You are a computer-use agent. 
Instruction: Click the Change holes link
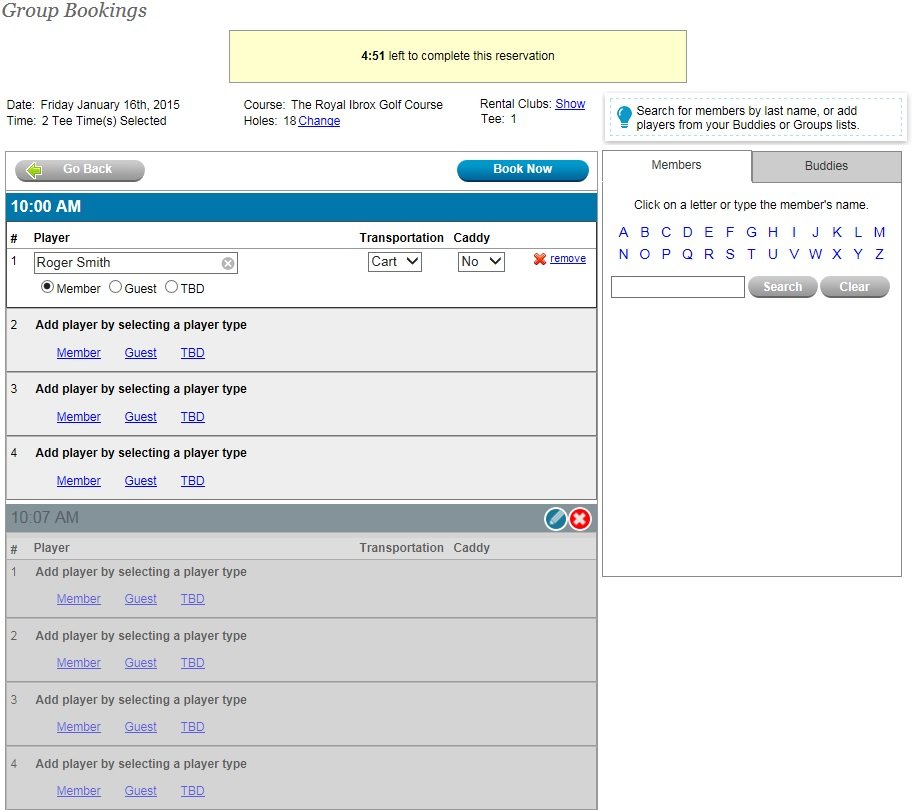pos(319,121)
